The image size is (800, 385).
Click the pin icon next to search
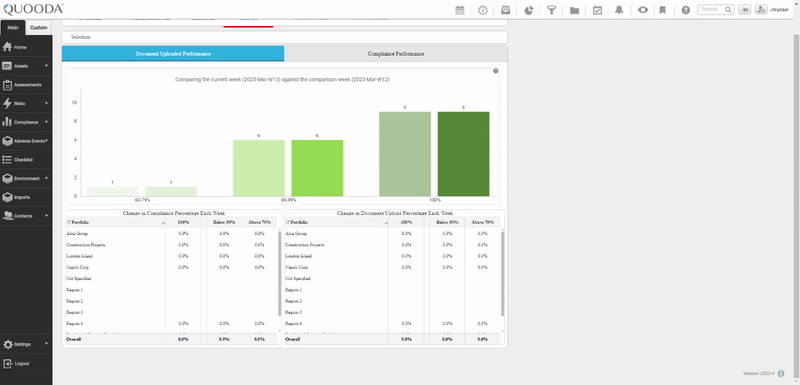coord(744,9)
